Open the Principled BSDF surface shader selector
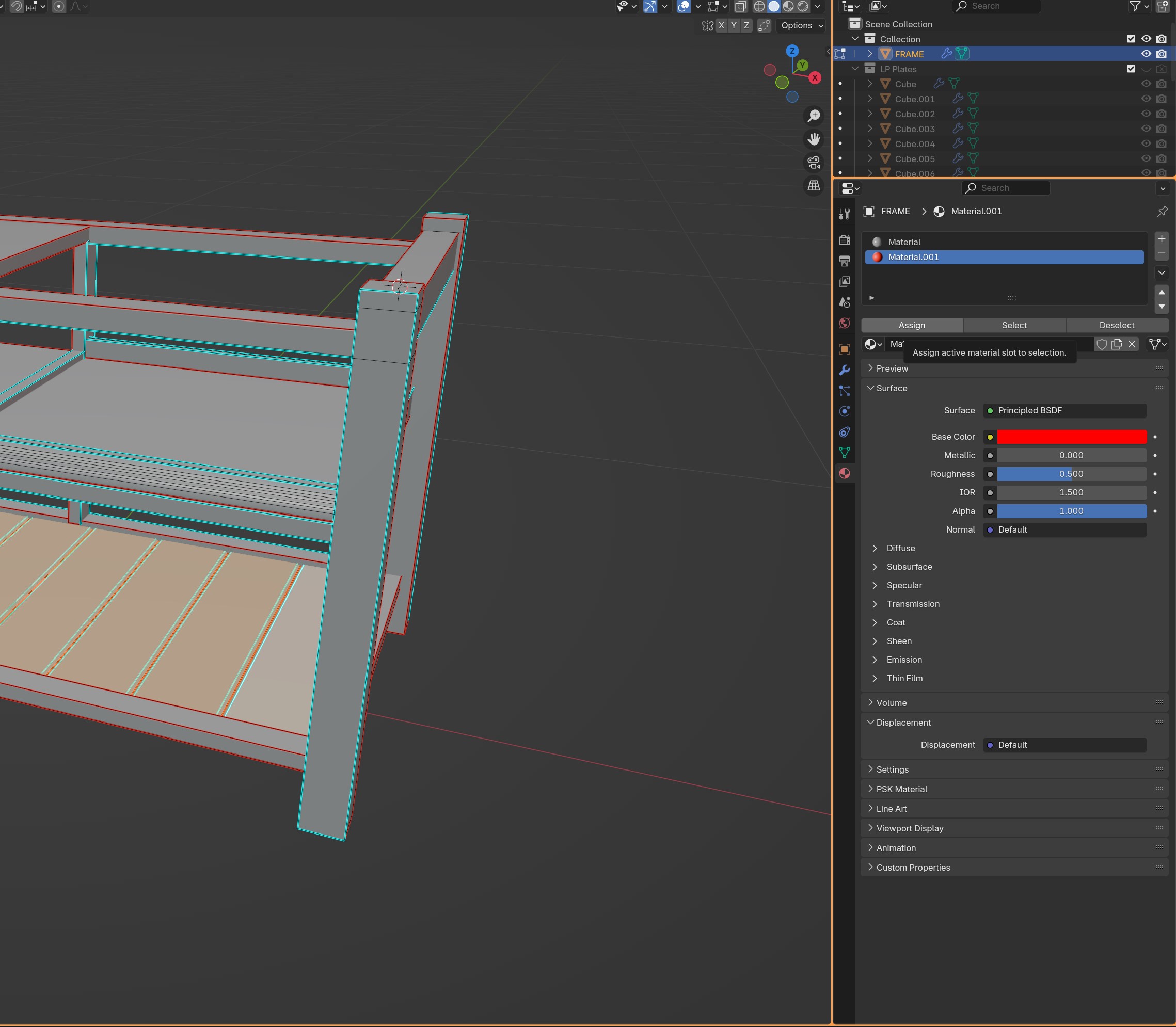1176x1027 pixels. [1065, 410]
